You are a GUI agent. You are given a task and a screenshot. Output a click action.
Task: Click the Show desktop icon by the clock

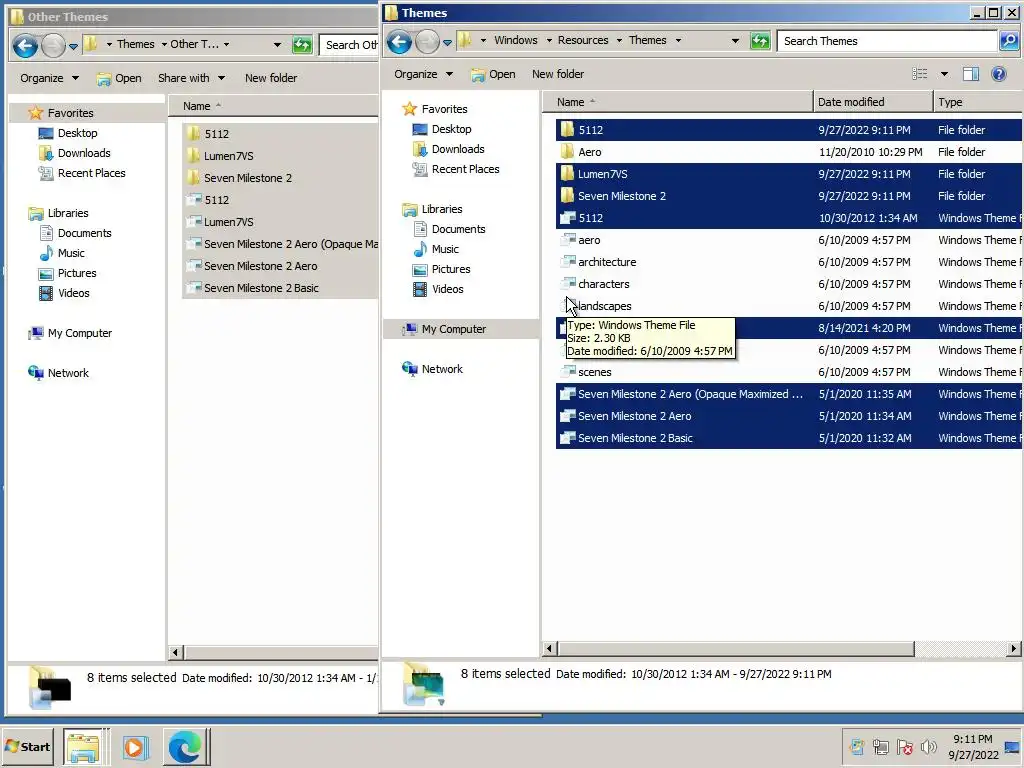(x=1014, y=746)
